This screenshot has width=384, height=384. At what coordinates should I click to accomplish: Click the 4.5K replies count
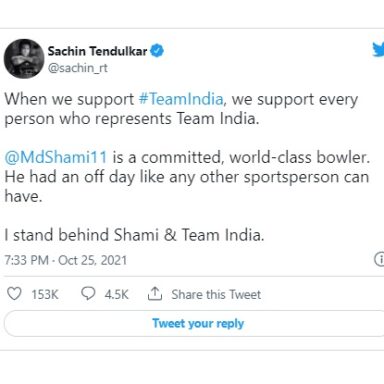[x=116, y=295]
